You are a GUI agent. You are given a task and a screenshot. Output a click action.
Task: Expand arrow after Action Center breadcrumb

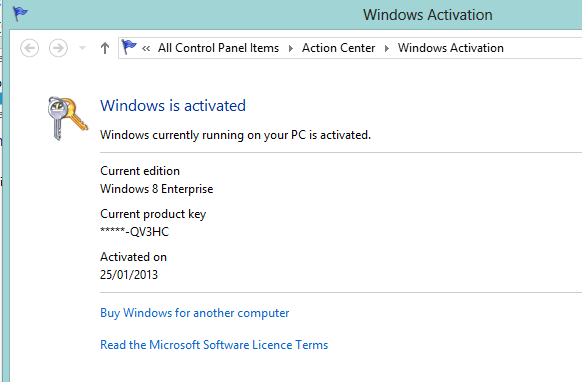[387, 48]
